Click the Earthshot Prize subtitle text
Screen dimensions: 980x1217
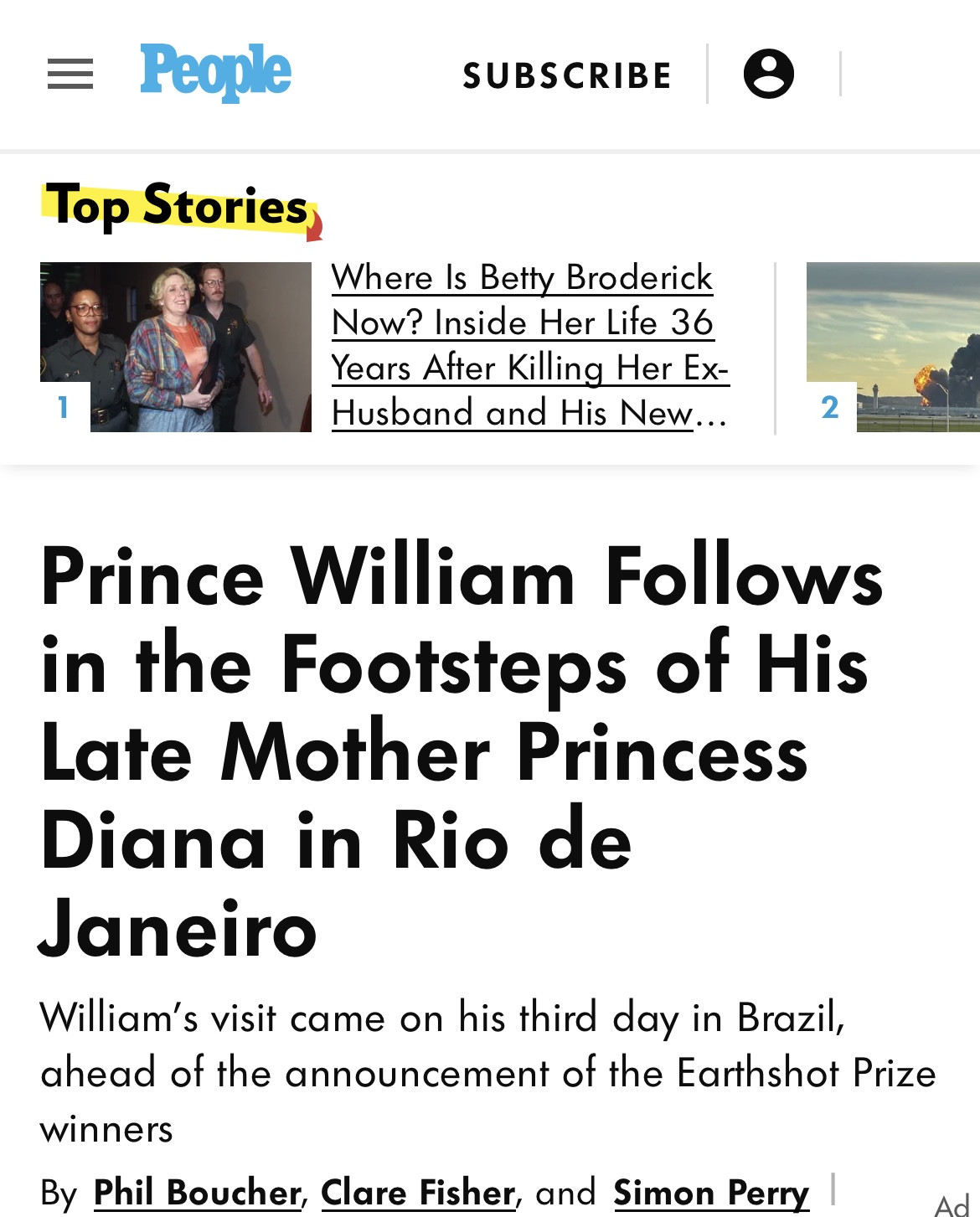tap(486, 1072)
